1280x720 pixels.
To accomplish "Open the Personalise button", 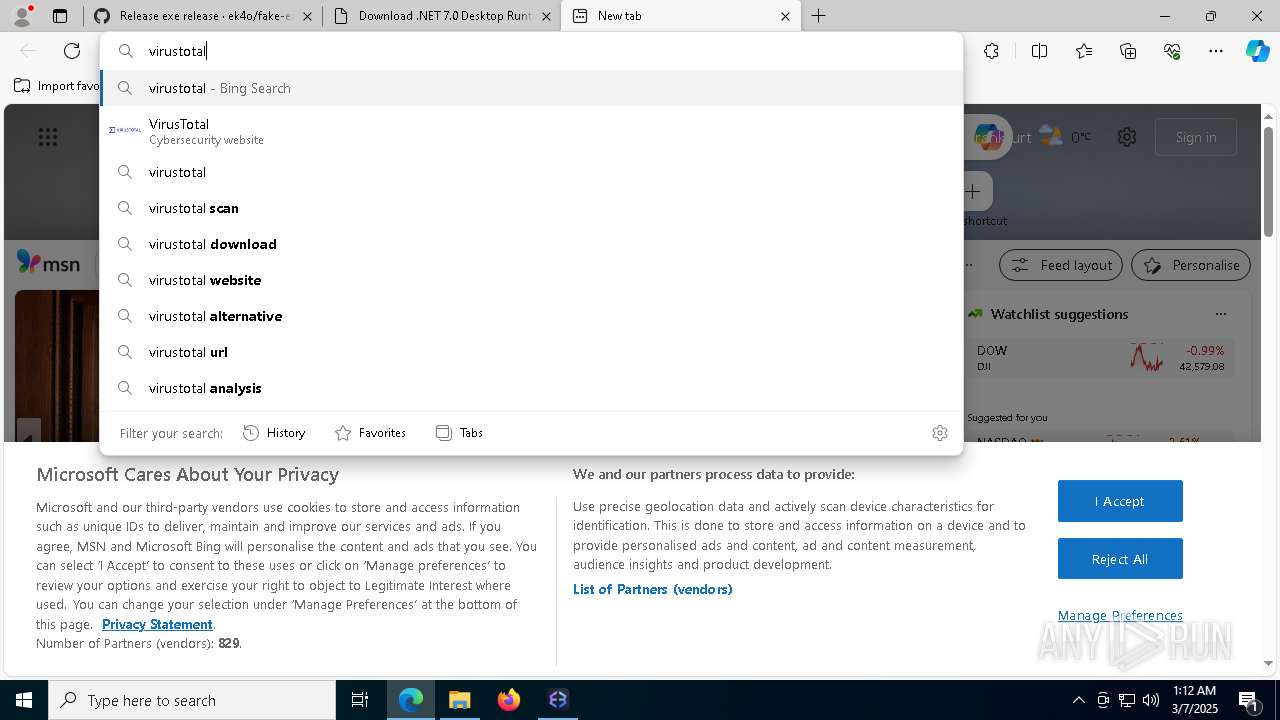I will pyautogui.click(x=1191, y=265).
